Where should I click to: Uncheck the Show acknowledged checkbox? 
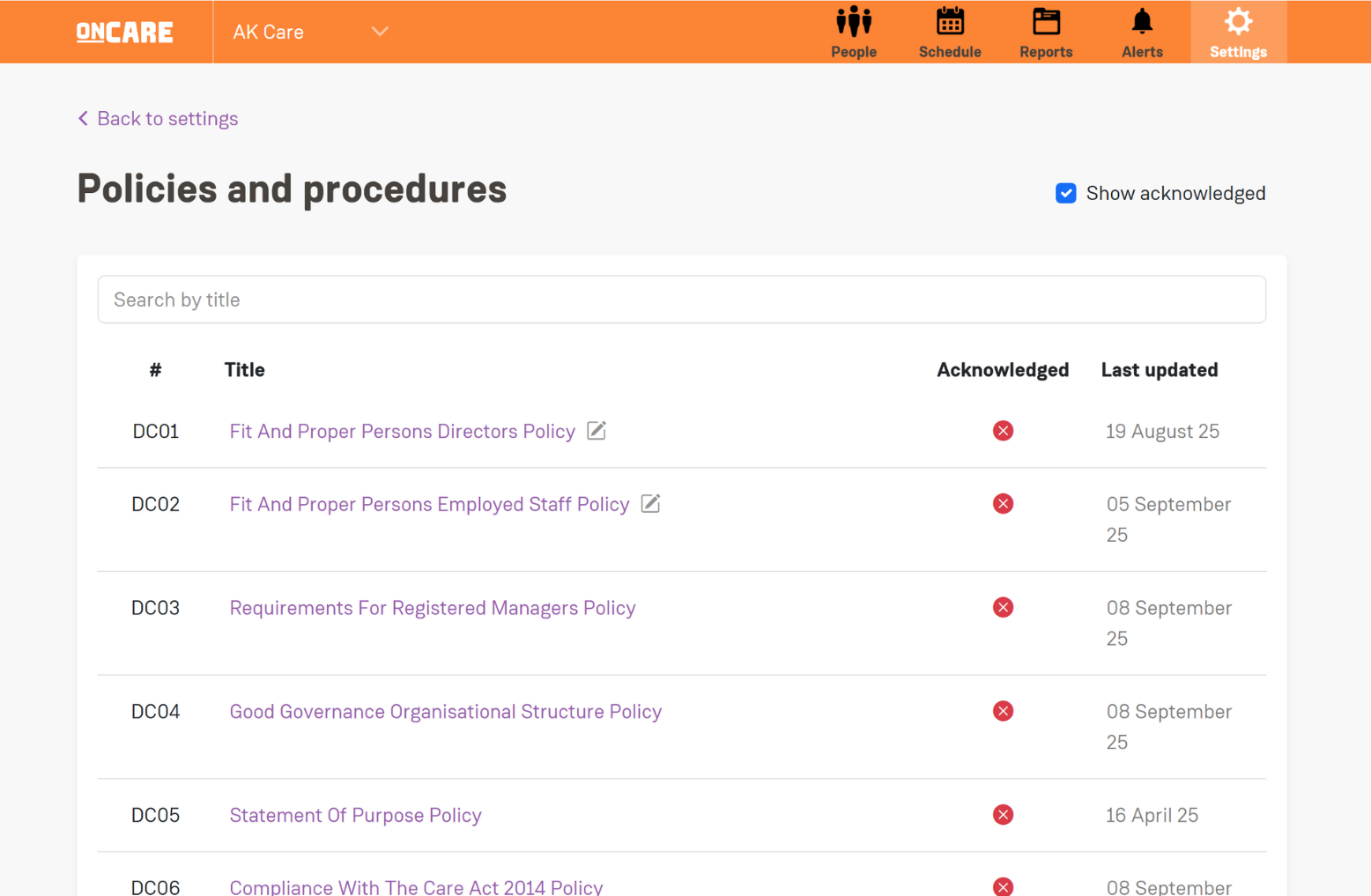pos(1065,193)
